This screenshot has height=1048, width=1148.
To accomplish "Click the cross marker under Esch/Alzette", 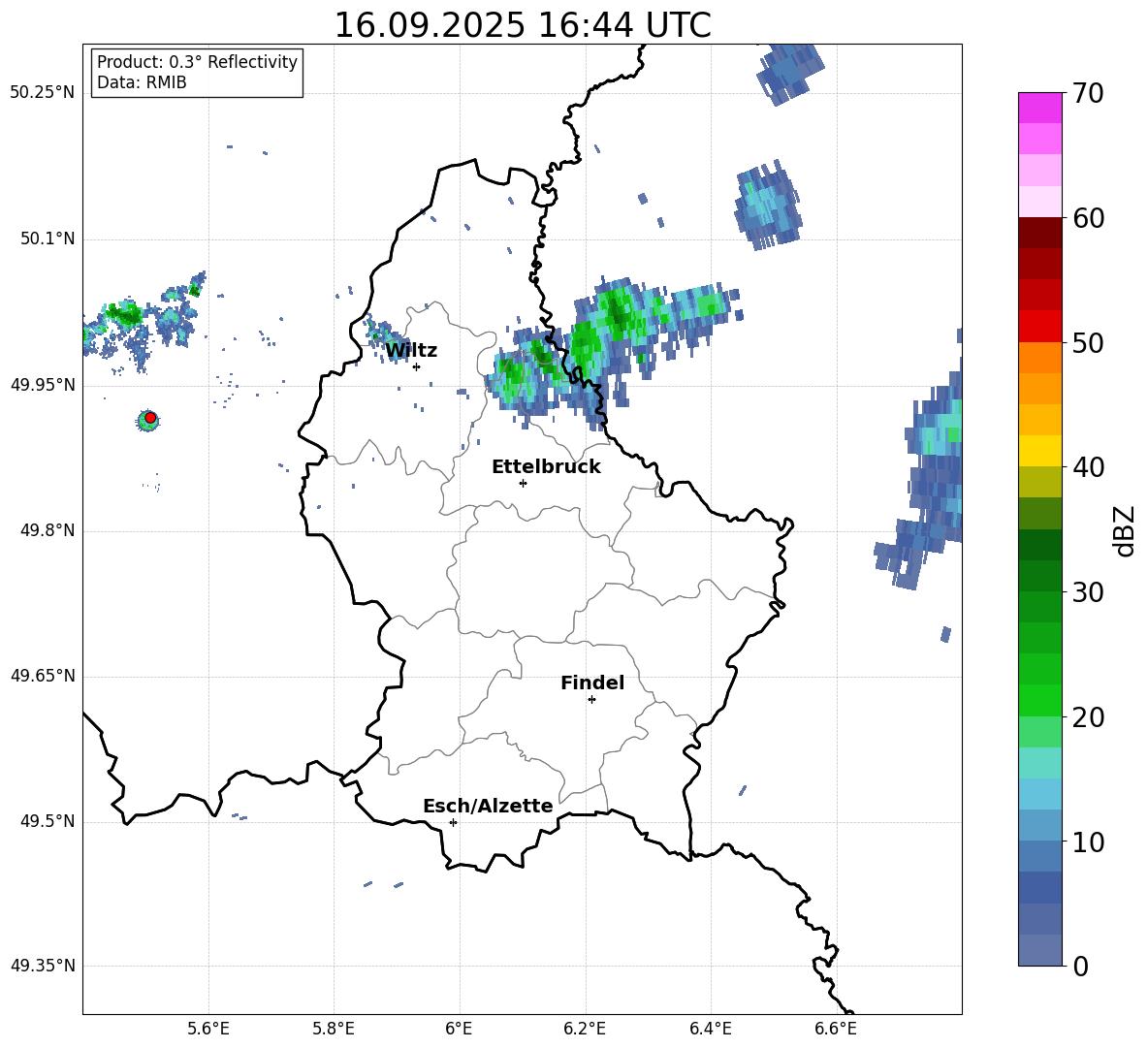I will 453,822.
